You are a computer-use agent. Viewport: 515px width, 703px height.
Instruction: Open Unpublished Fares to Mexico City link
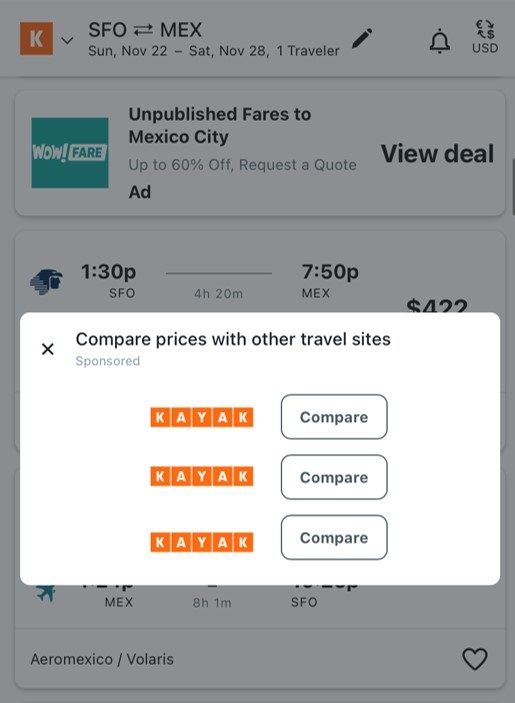click(x=220, y=126)
